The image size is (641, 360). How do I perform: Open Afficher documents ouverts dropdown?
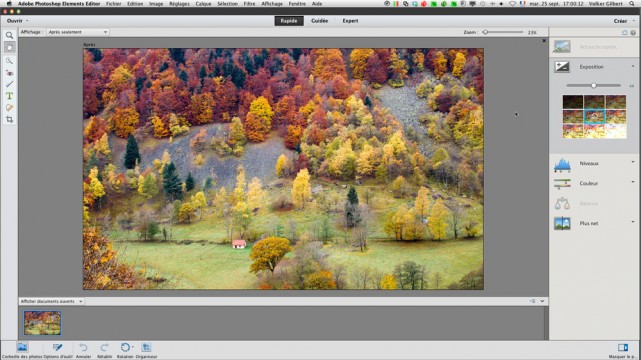point(51,301)
